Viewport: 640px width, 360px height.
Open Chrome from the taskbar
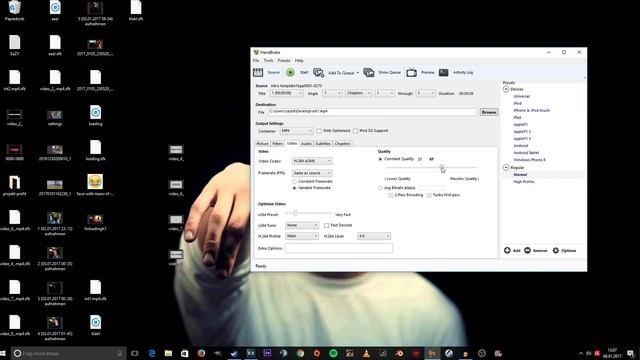point(300,353)
